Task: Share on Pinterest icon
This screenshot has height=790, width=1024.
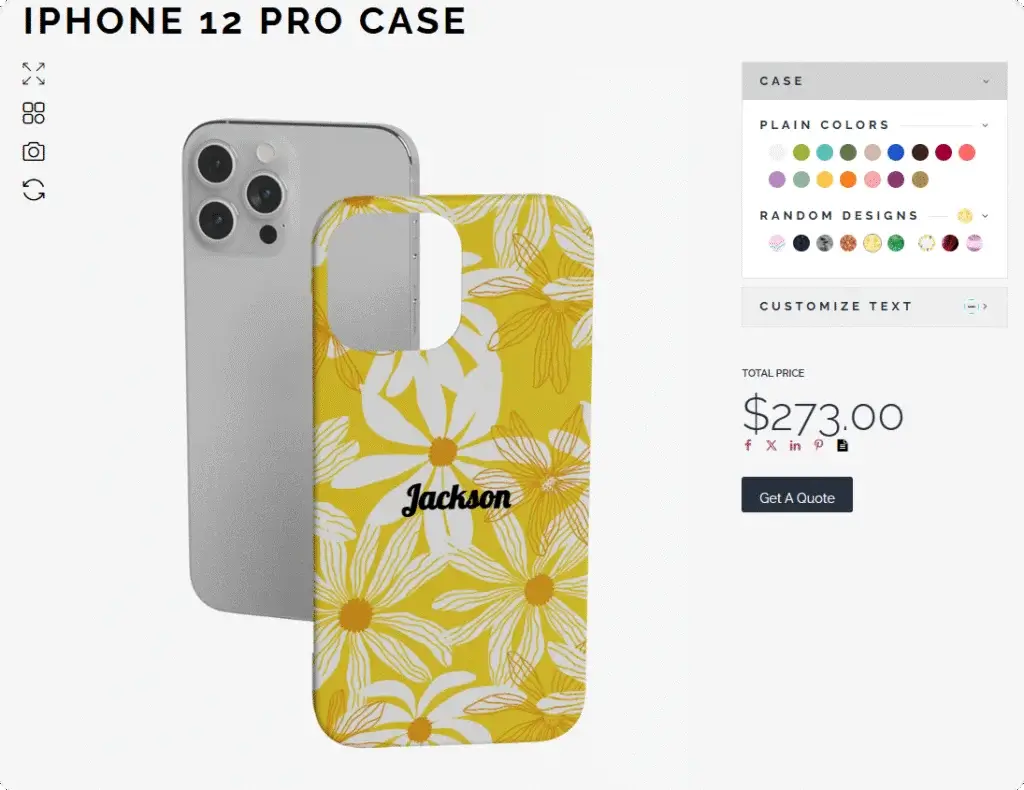Action: (x=818, y=445)
